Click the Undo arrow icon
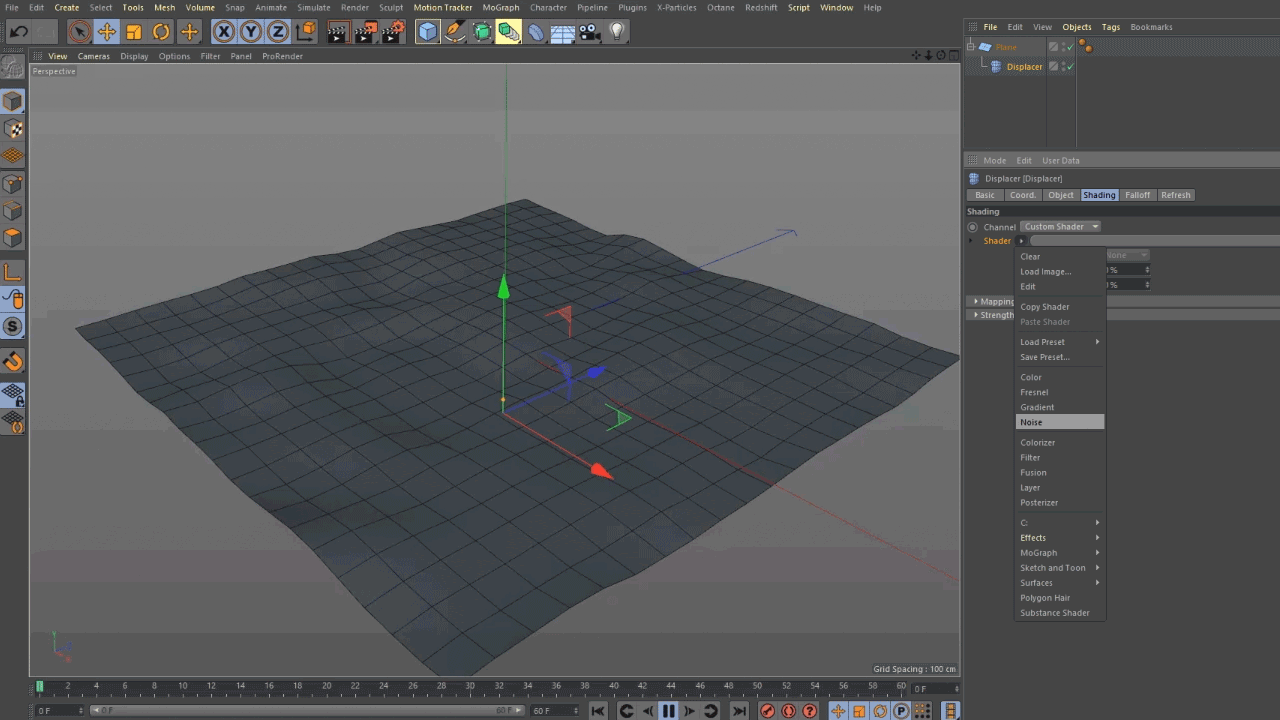 coord(18,32)
